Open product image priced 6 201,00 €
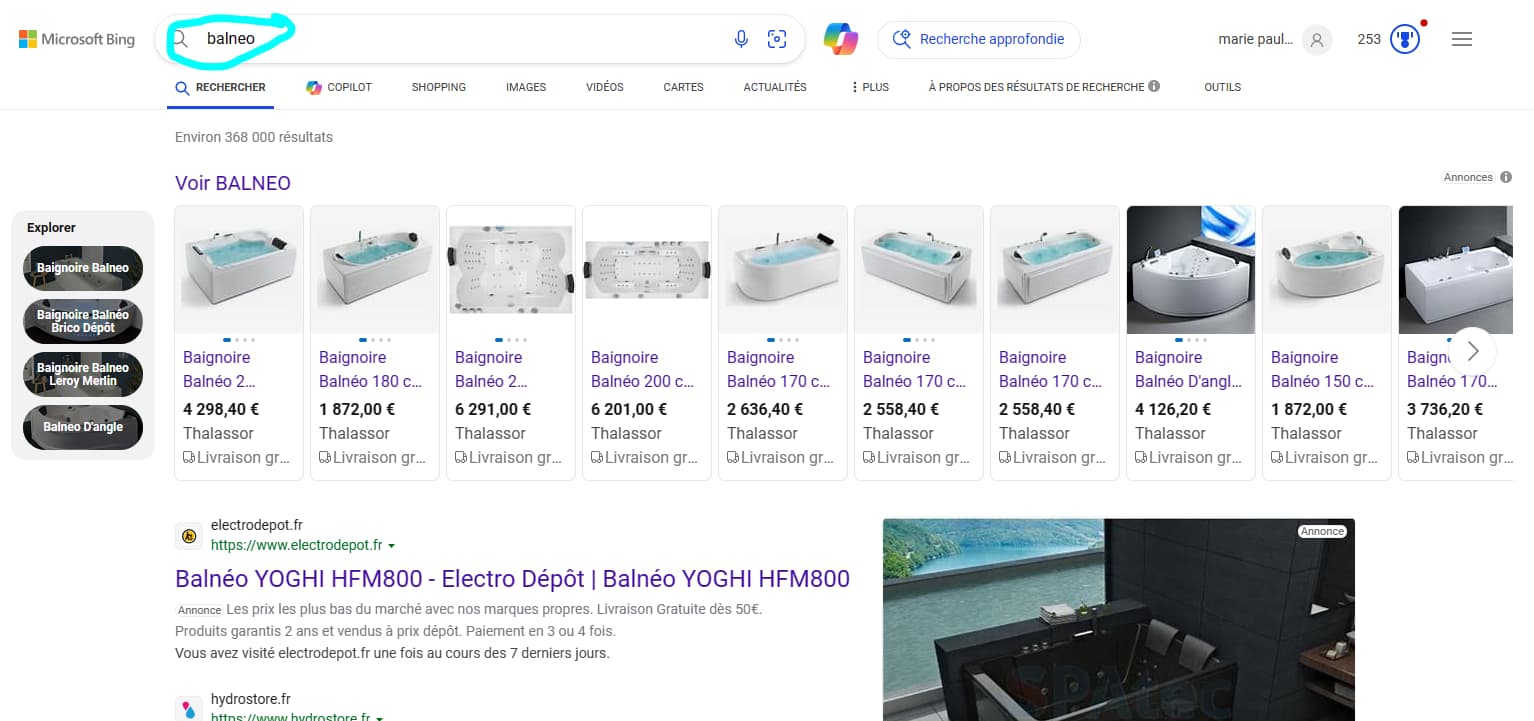Screen dimensions: 1534x721 click(x=647, y=270)
